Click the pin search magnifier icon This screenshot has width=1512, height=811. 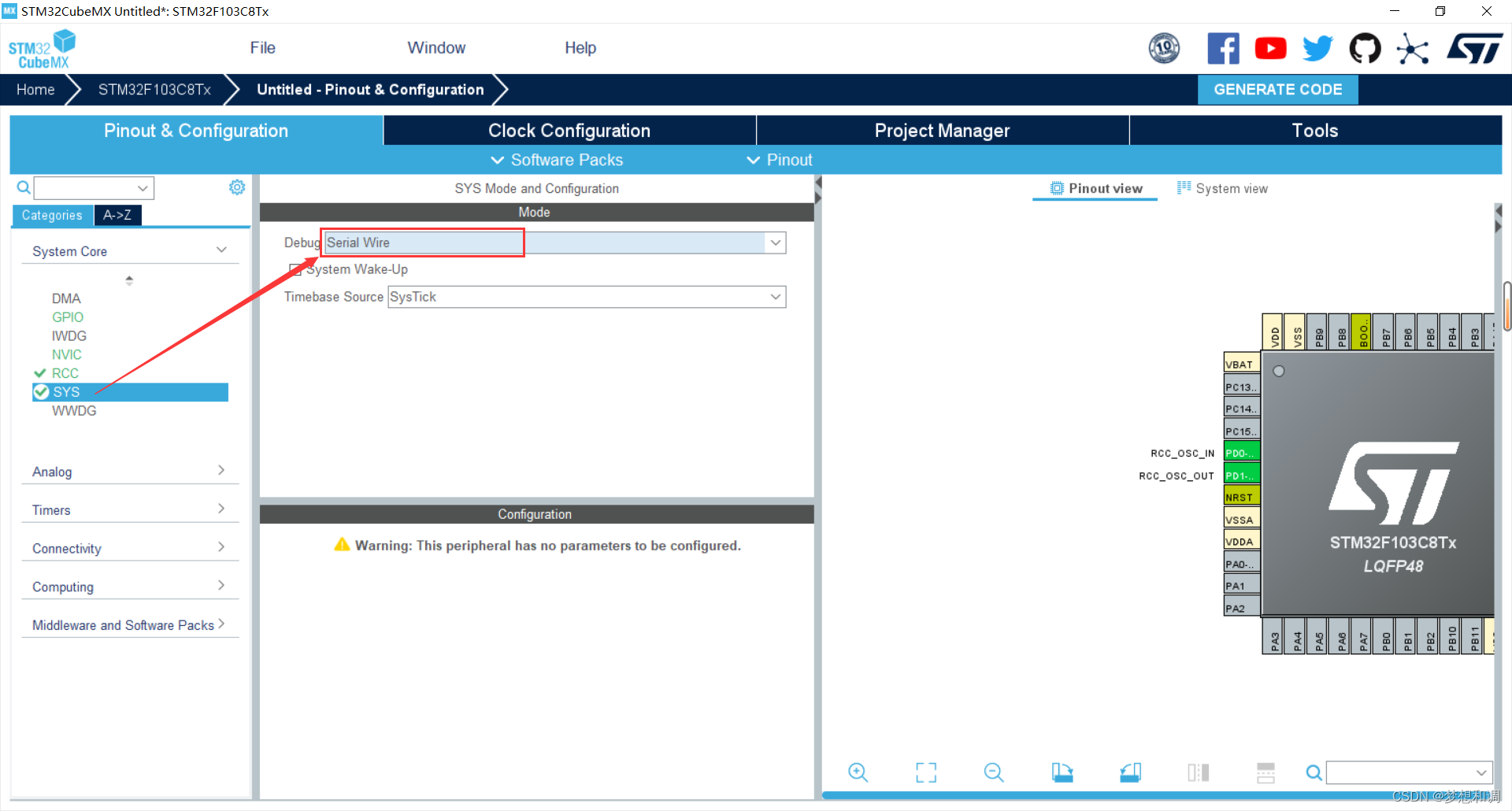click(1314, 773)
